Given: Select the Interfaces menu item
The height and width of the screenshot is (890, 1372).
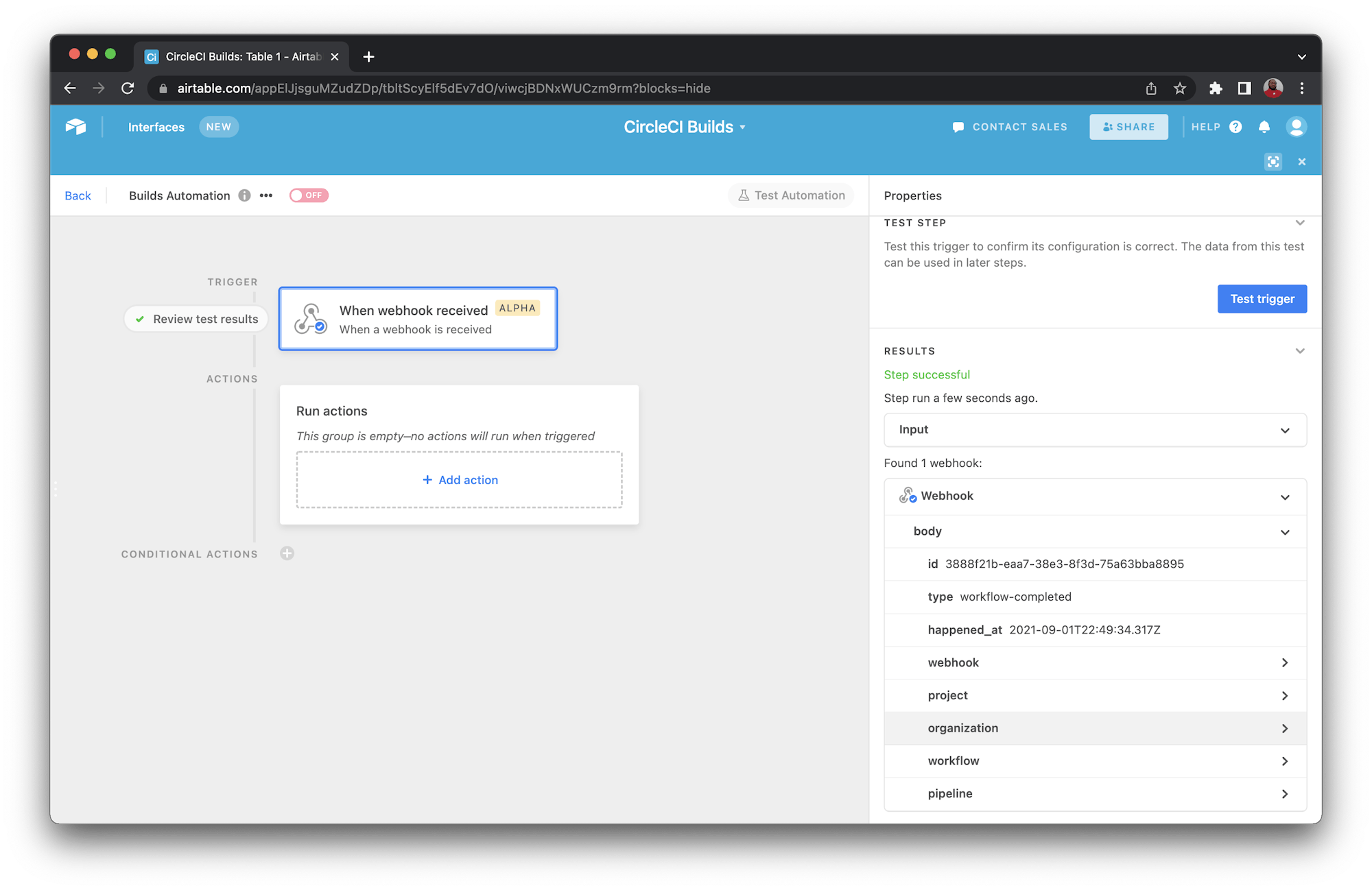Looking at the screenshot, I should click(156, 126).
